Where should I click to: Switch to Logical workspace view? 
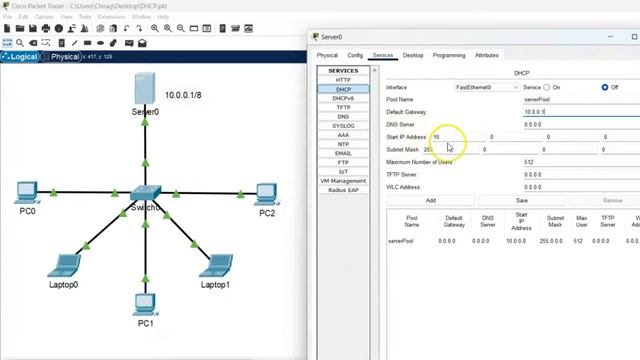click(x=20, y=57)
